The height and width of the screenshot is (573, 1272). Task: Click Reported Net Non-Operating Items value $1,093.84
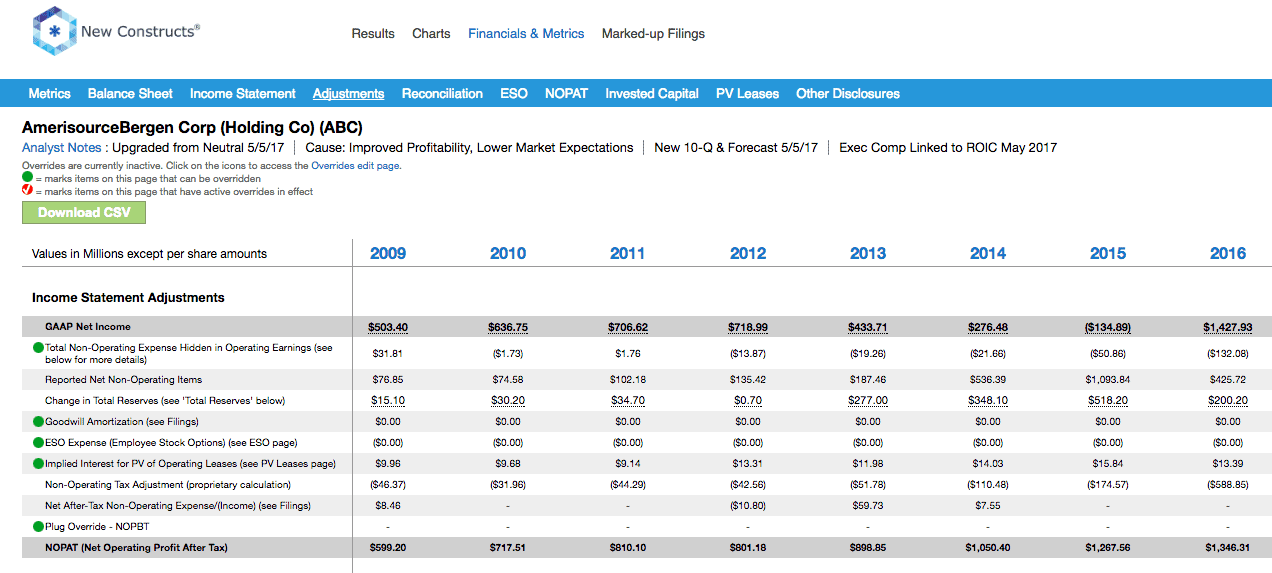click(1108, 380)
